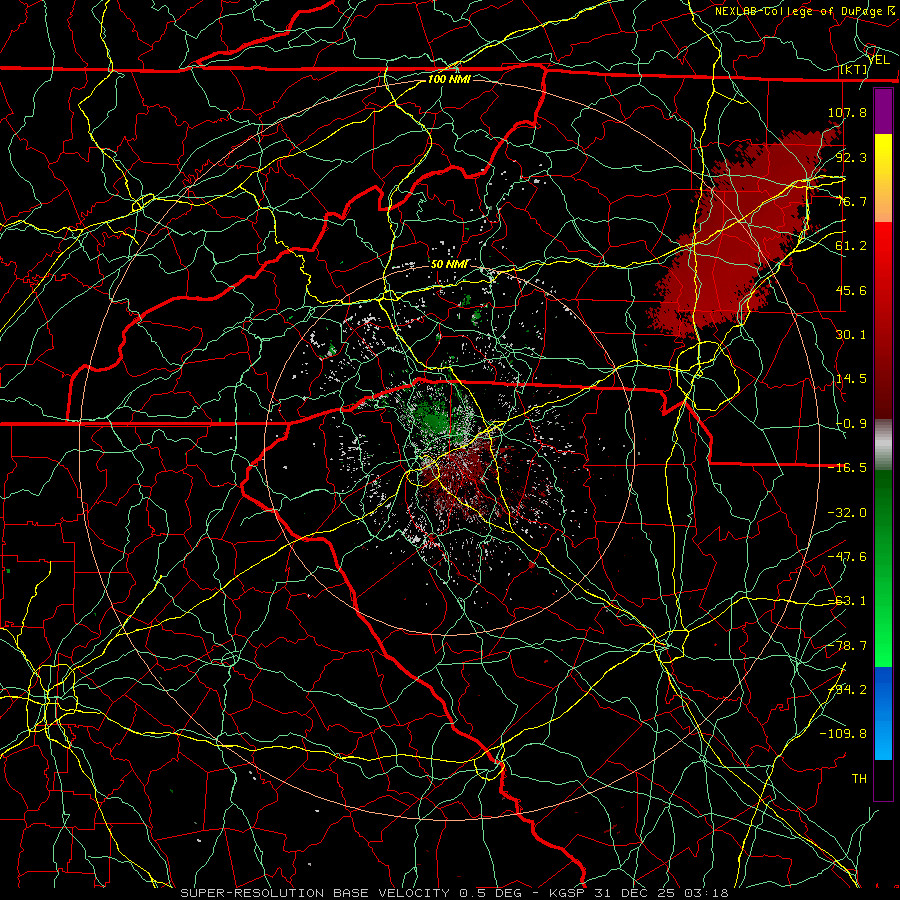Click the TH label on the legend
The image size is (900, 900).
pos(859,779)
